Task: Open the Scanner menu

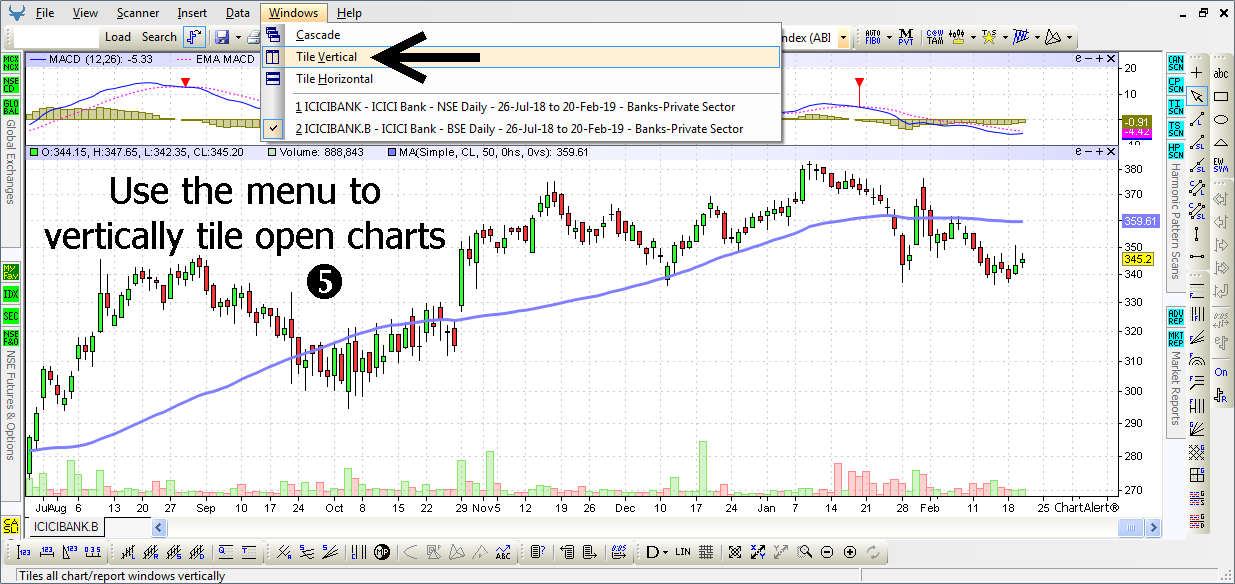Action: (137, 13)
